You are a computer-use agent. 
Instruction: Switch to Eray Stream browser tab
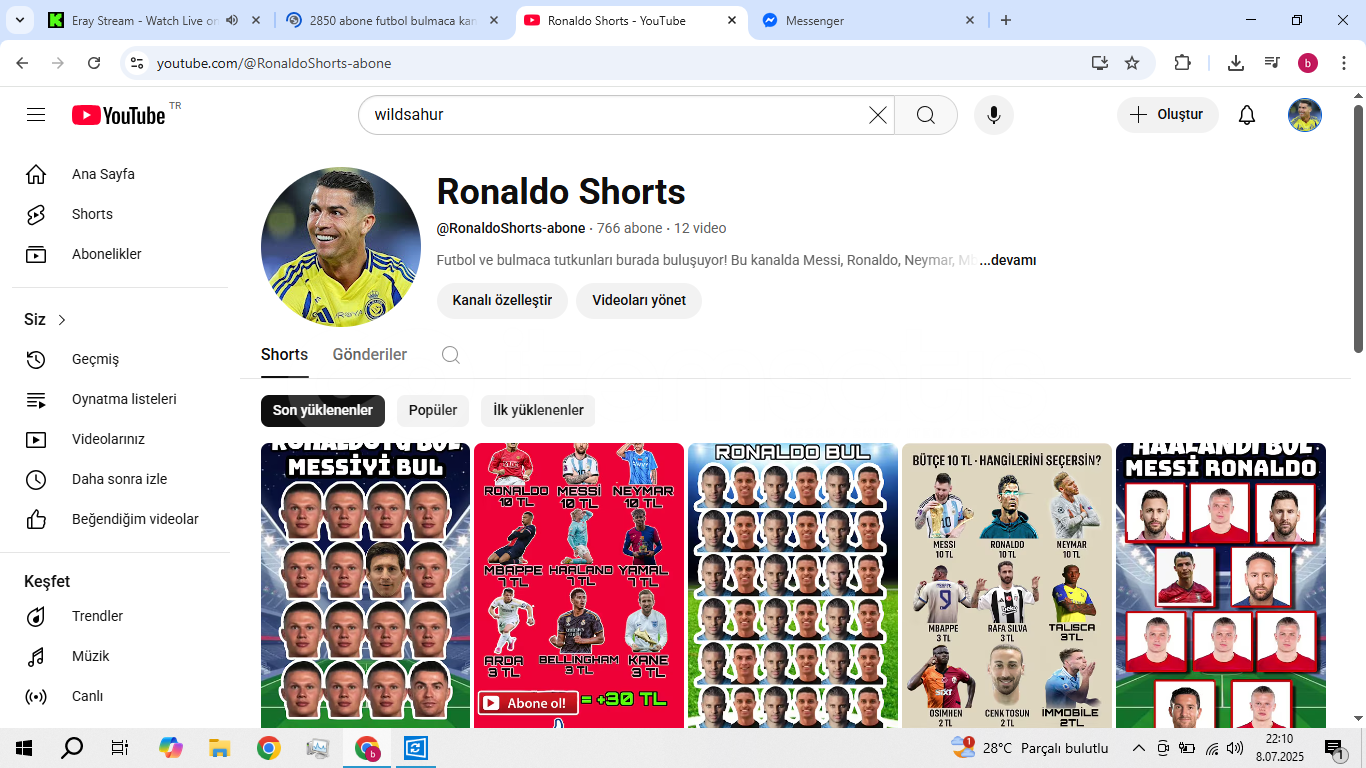click(144, 20)
